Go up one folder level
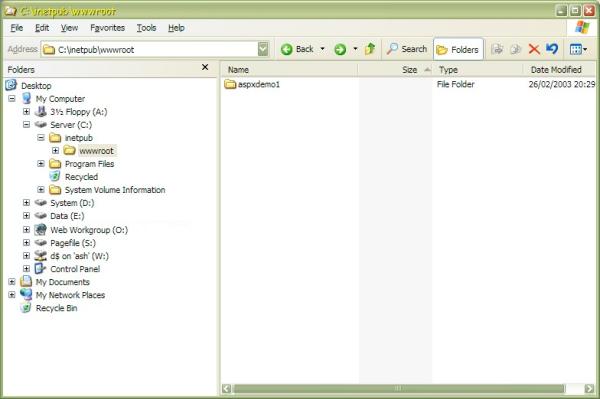Screen dimensions: 600x399 370,49
